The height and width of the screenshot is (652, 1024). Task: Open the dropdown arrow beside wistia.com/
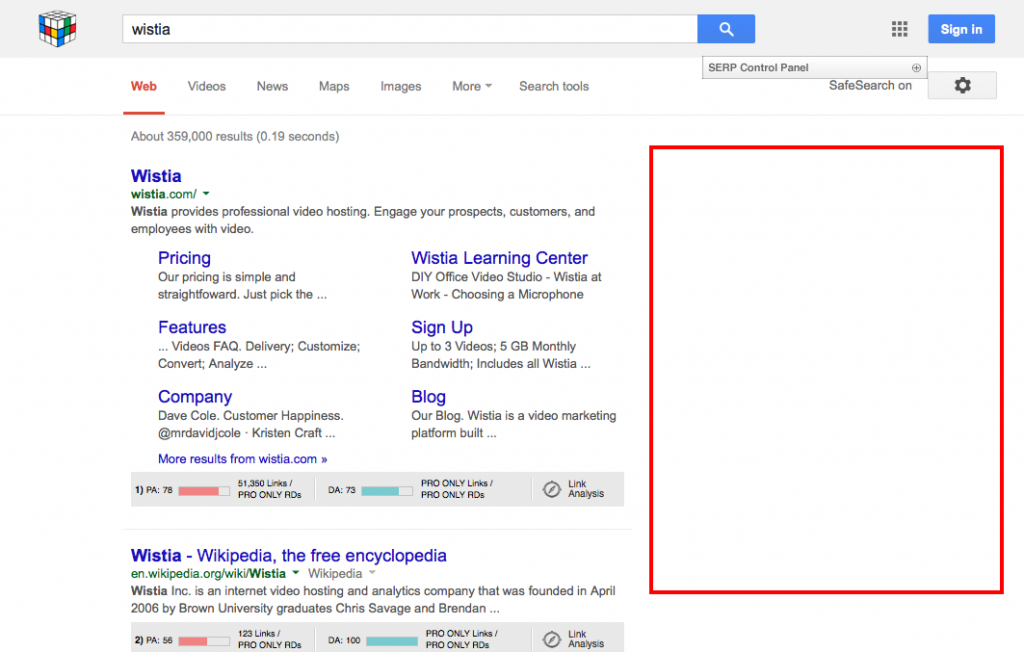tap(206, 193)
